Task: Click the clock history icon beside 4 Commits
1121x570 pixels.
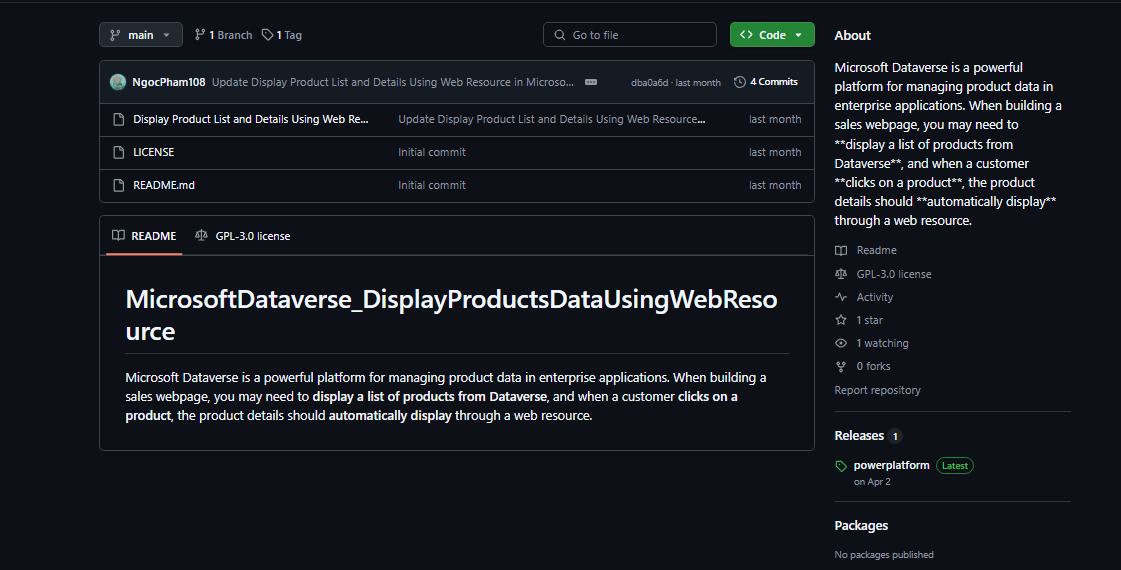Action: tap(740, 82)
